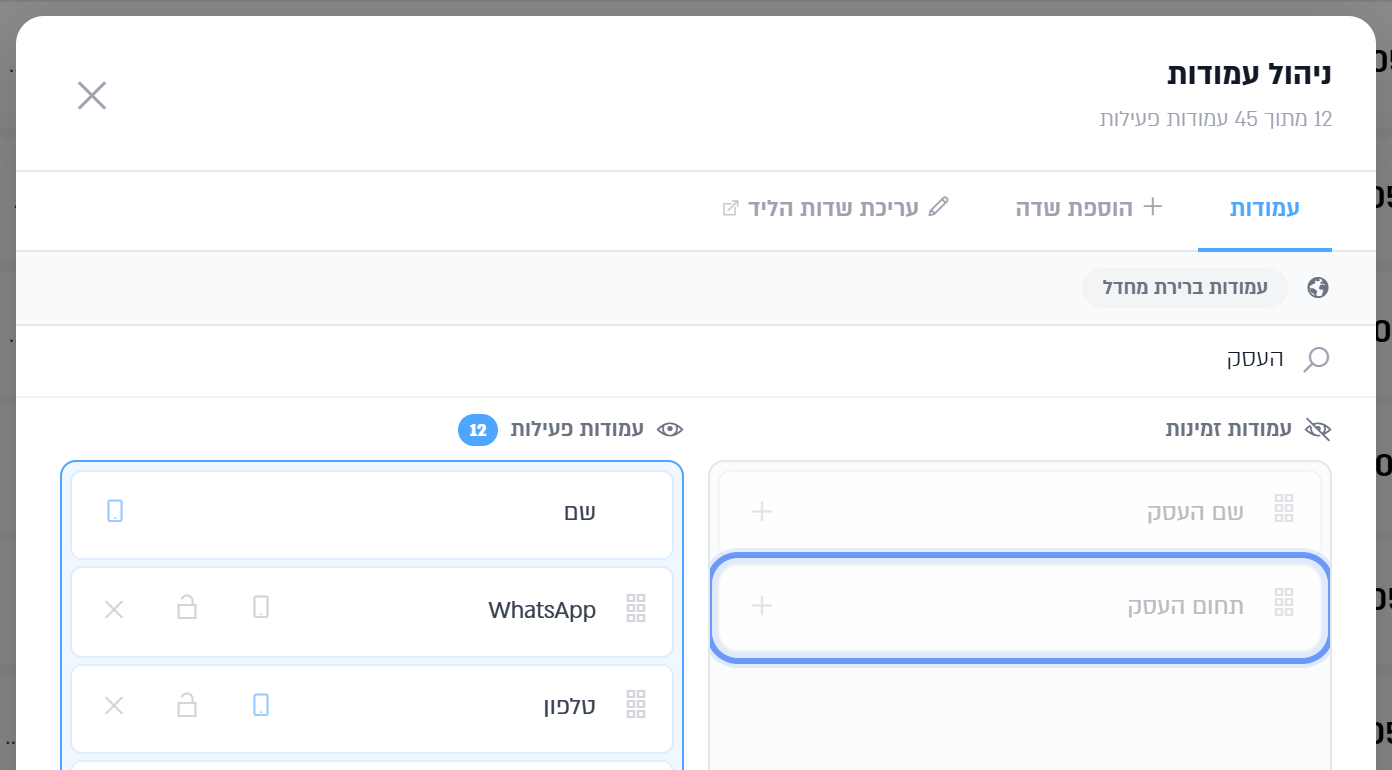Click the globe icon beside עמודות ברירת מחדל

click(x=1318, y=288)
